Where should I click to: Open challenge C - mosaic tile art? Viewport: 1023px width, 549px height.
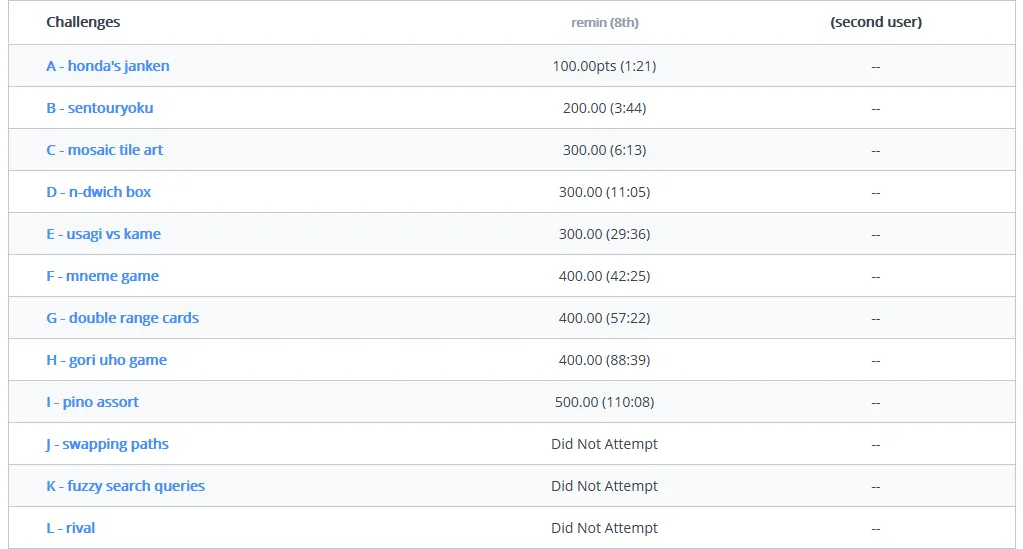coord(104,150)
